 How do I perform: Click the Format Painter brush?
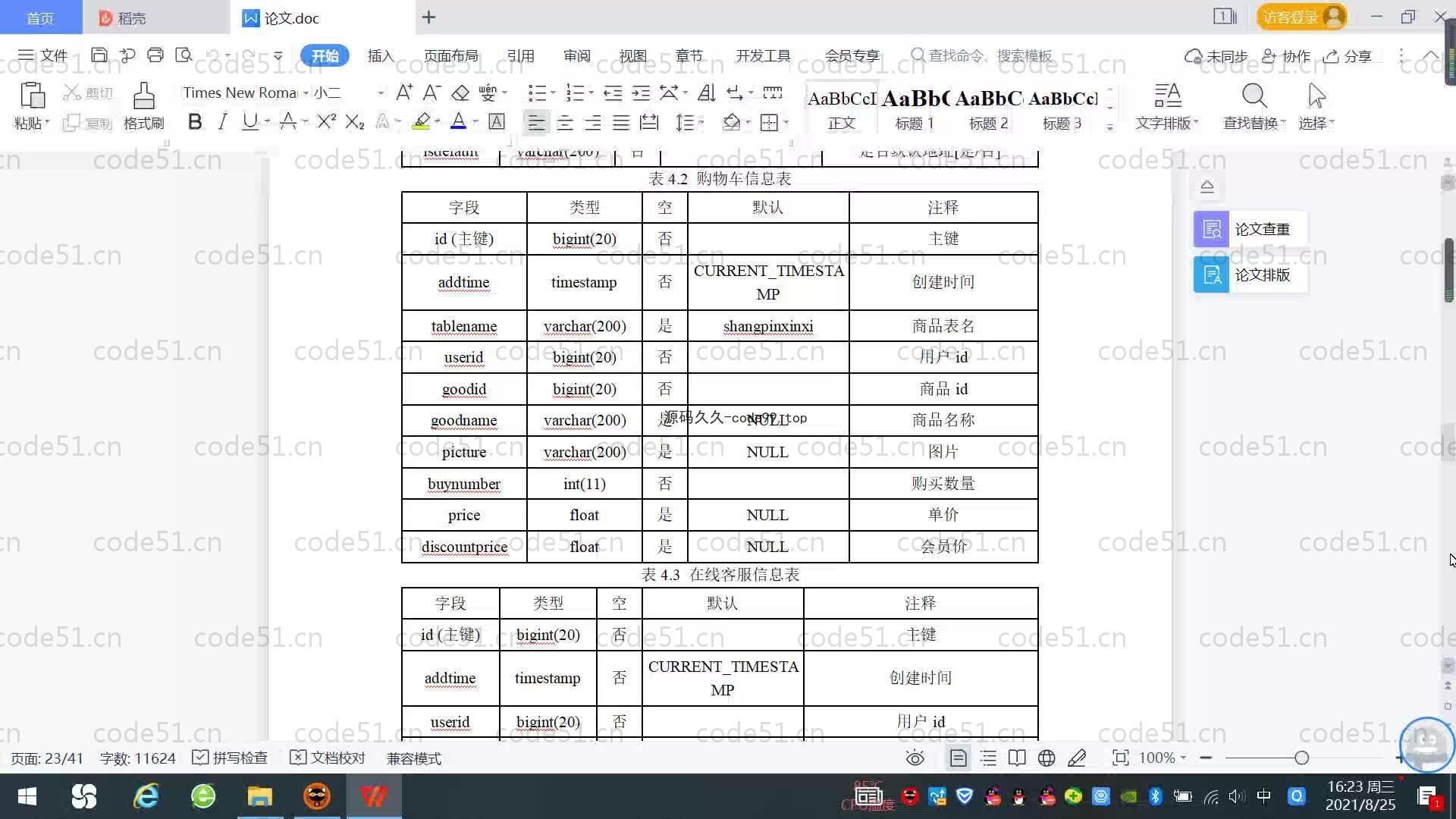pos(143,106)
